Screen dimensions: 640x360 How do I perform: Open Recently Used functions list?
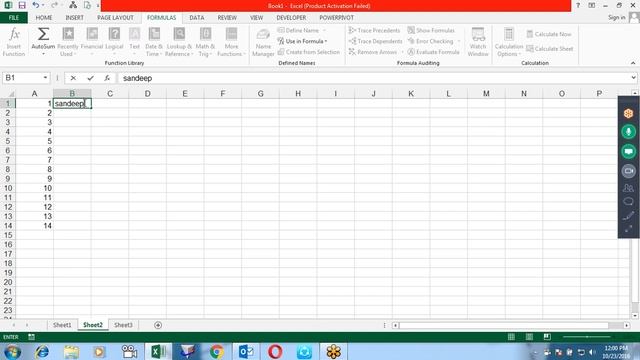68,42
